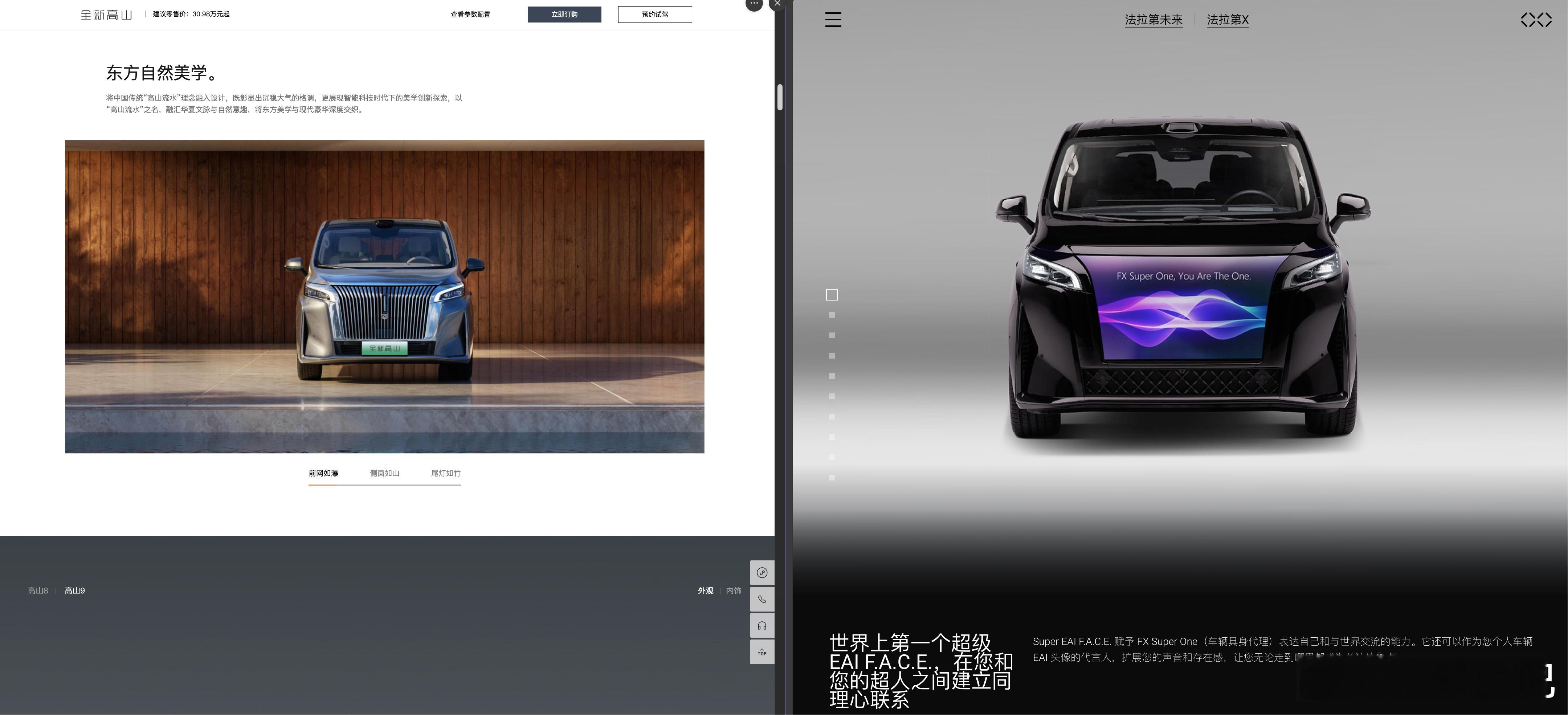Jump to fourth section indicator dot
The image size is (1568, 715).
tap(832, 356)
